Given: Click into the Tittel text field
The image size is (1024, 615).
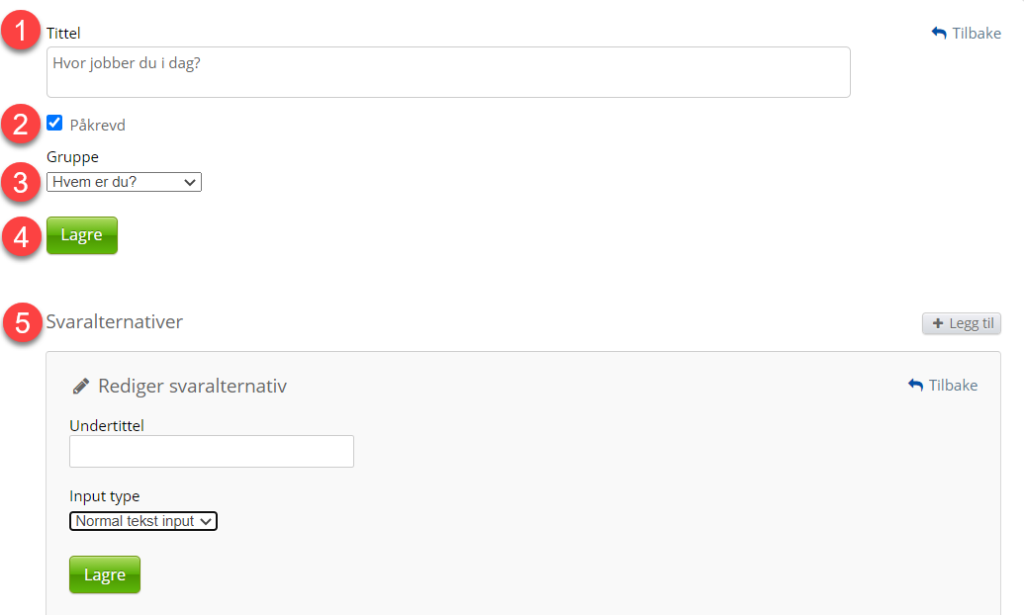Looking at the screenshot, I should 448,72.
